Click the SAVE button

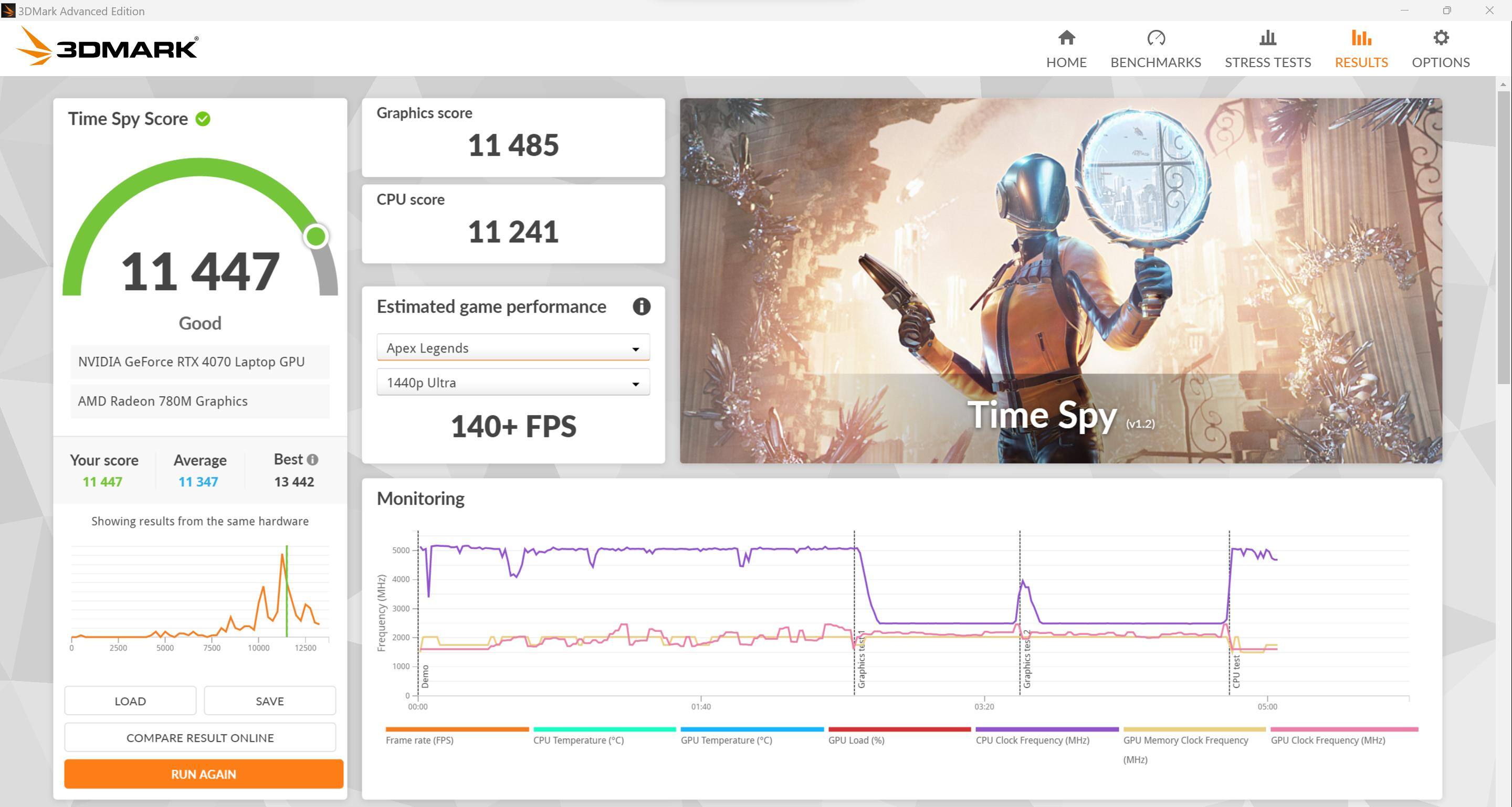tap(269, 701)
